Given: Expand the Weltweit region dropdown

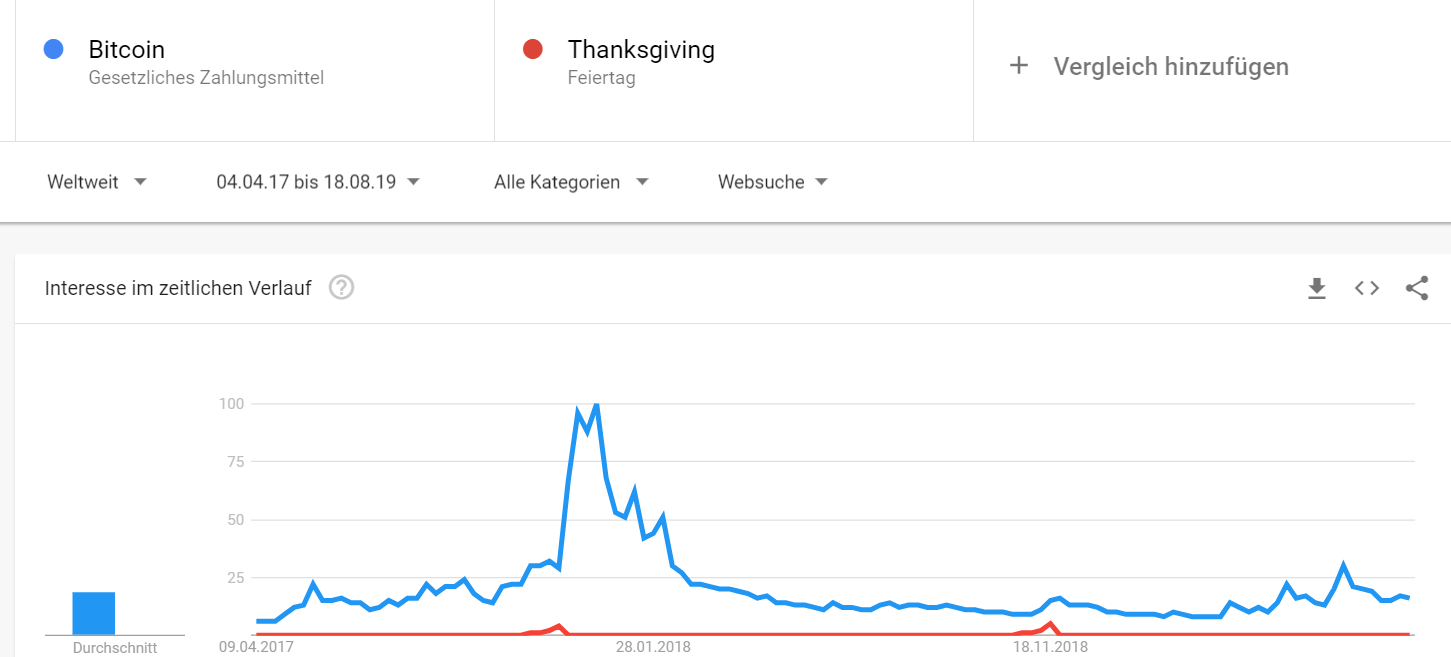Looking at the screenshot, I should pyautogui.click(x=97, y=182).
